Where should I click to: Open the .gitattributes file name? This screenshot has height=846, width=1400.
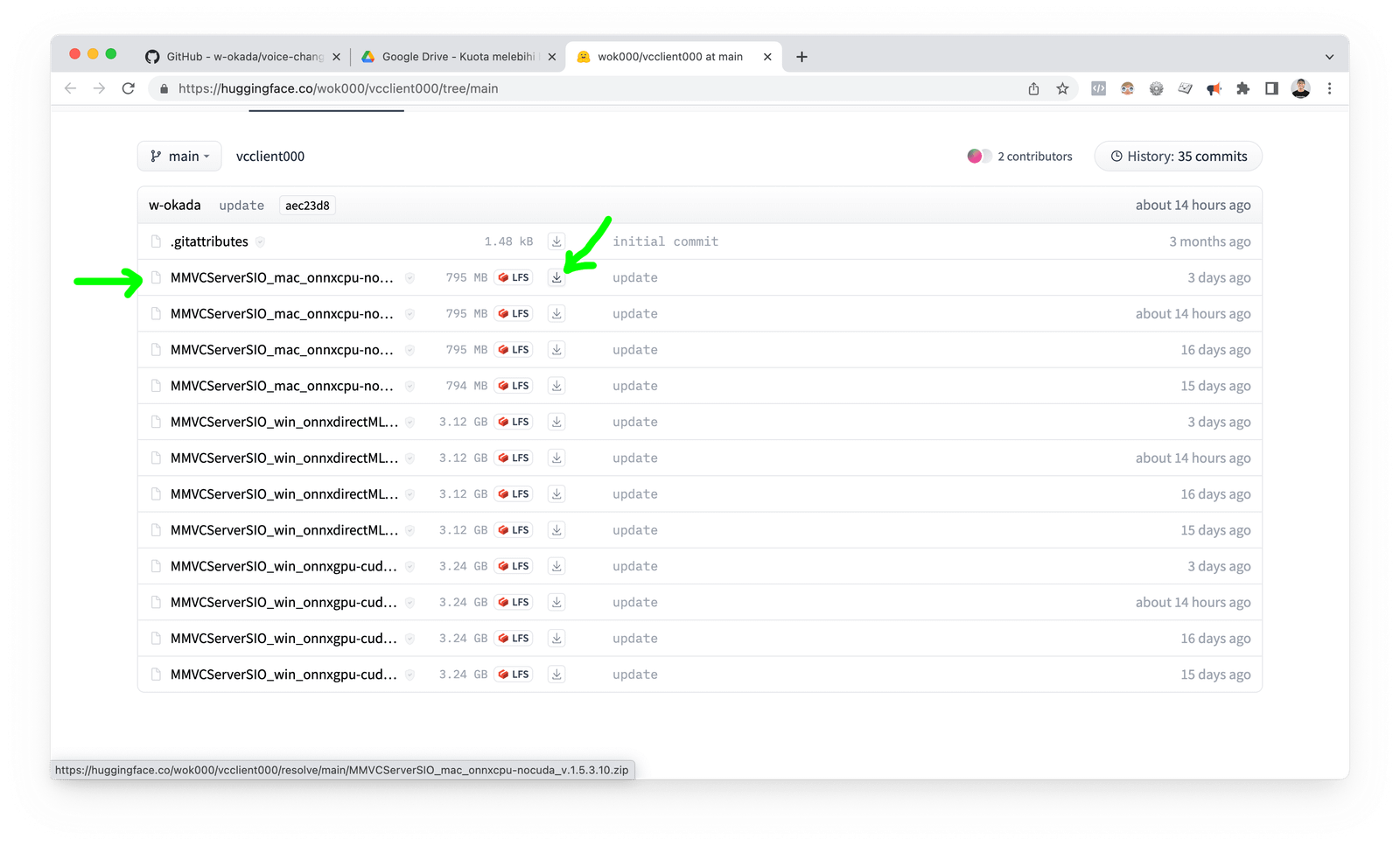[x=209, y=241]
